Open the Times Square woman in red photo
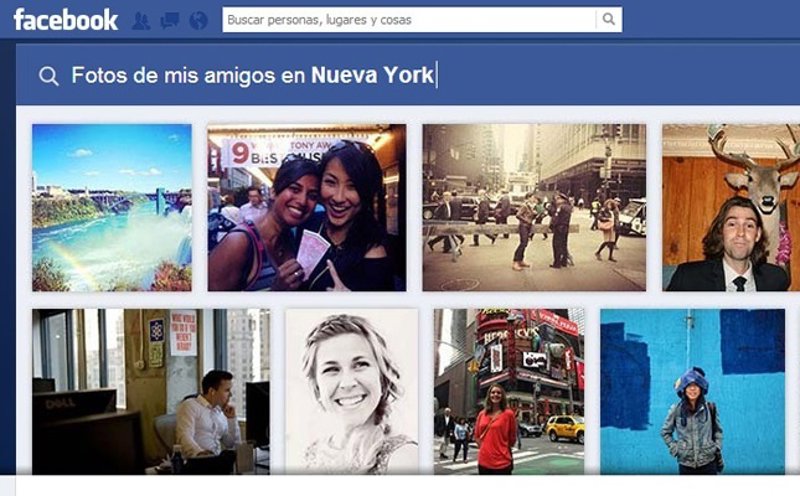Viewport: 800px width, 496px height. point(509,390)
